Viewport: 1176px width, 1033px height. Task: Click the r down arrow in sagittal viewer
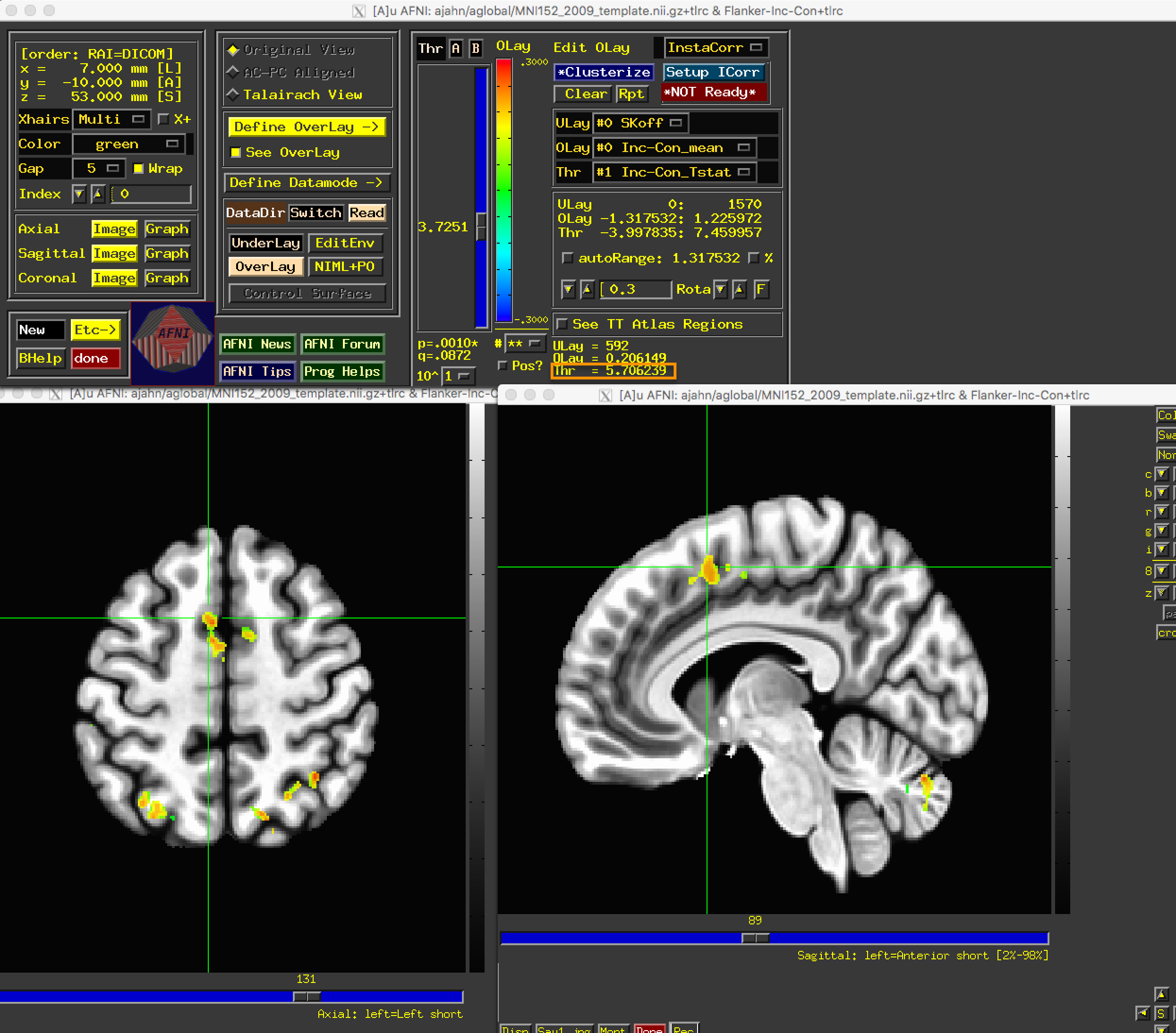click(x=1162, y=511)
